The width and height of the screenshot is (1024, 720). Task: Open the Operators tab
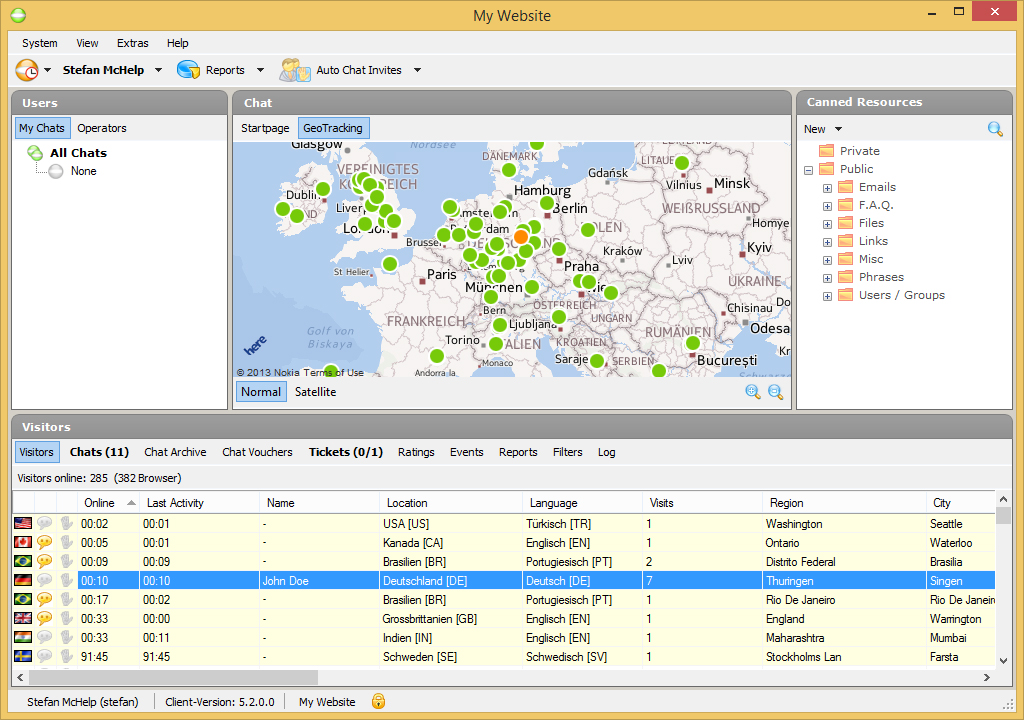(102, 128)
